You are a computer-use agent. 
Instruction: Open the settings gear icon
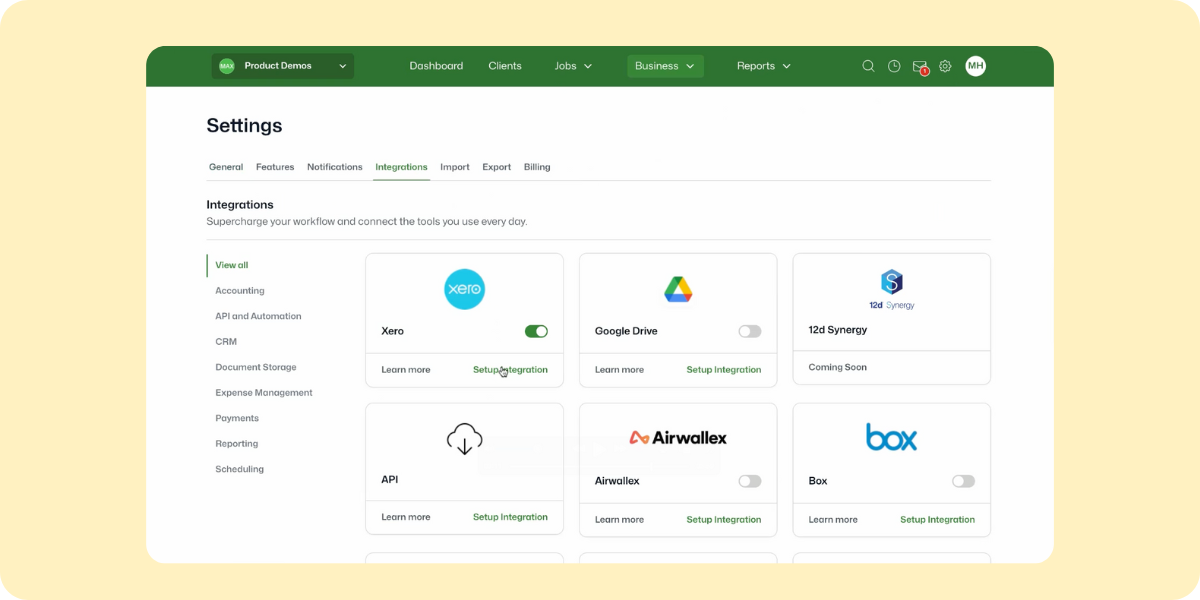[945, 66]
